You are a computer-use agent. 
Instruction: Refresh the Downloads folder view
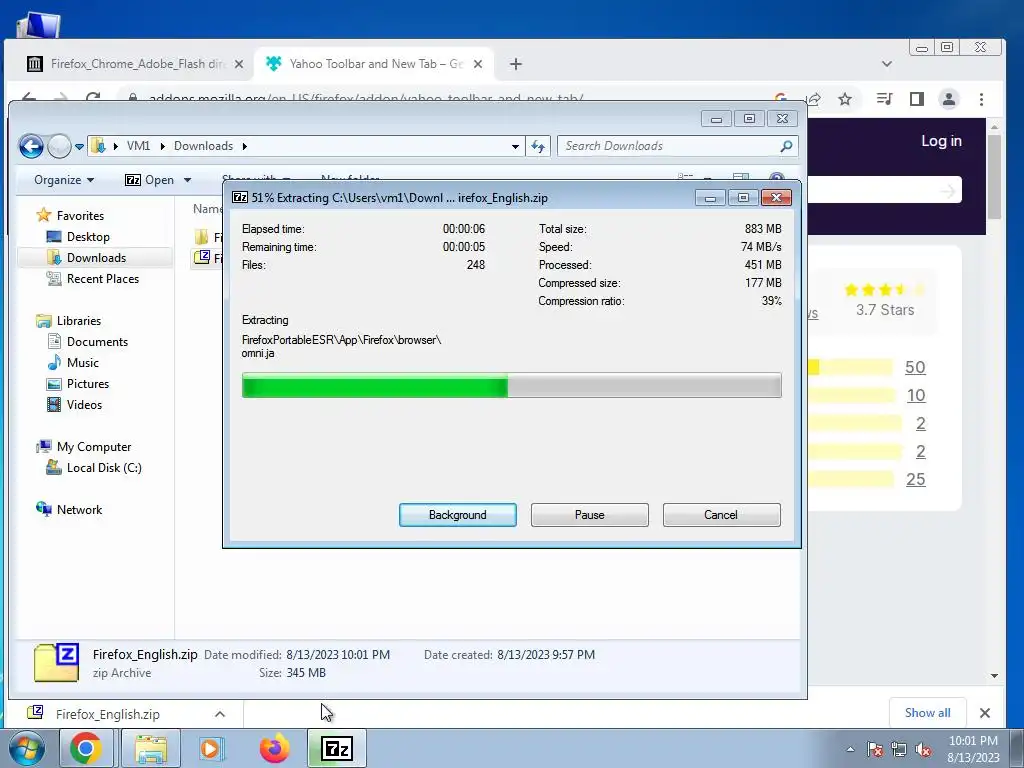(x=538, y=146)
